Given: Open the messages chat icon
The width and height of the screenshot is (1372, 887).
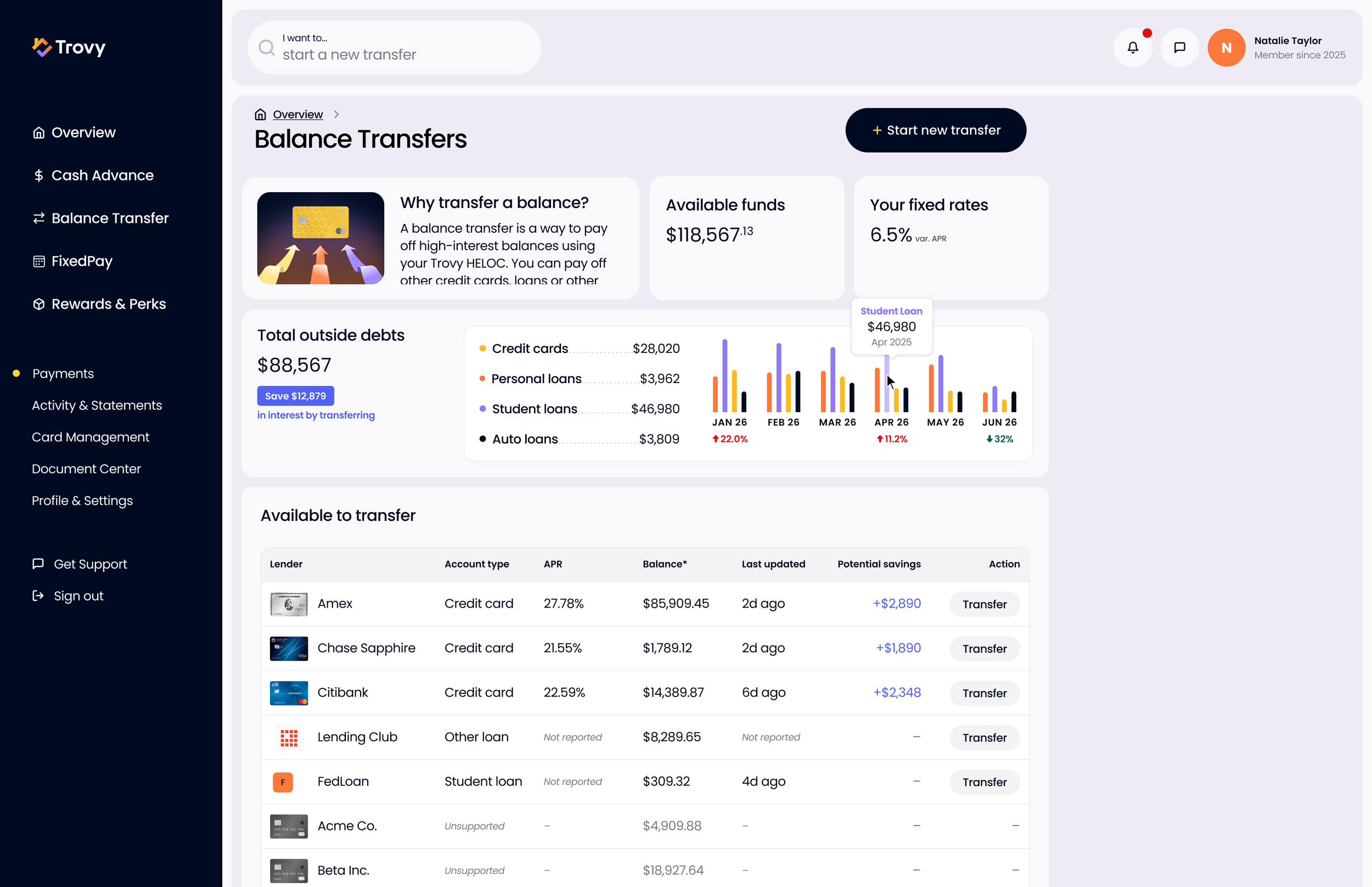Looking at the screenshot, I should [x=1179, y=48].
